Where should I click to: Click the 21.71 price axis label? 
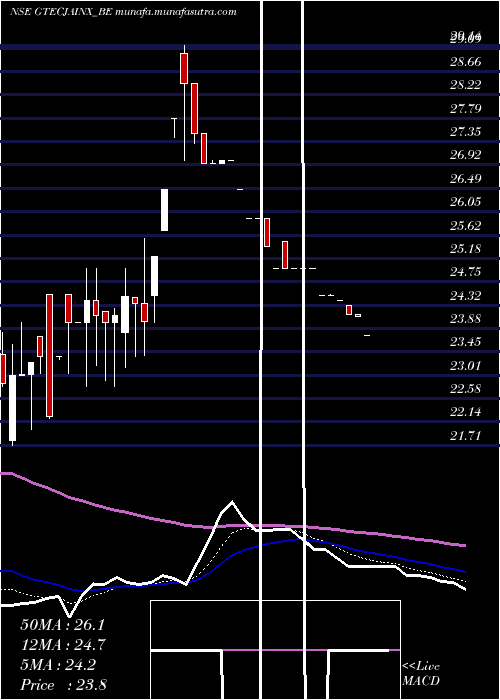click(x=466, y=436)
